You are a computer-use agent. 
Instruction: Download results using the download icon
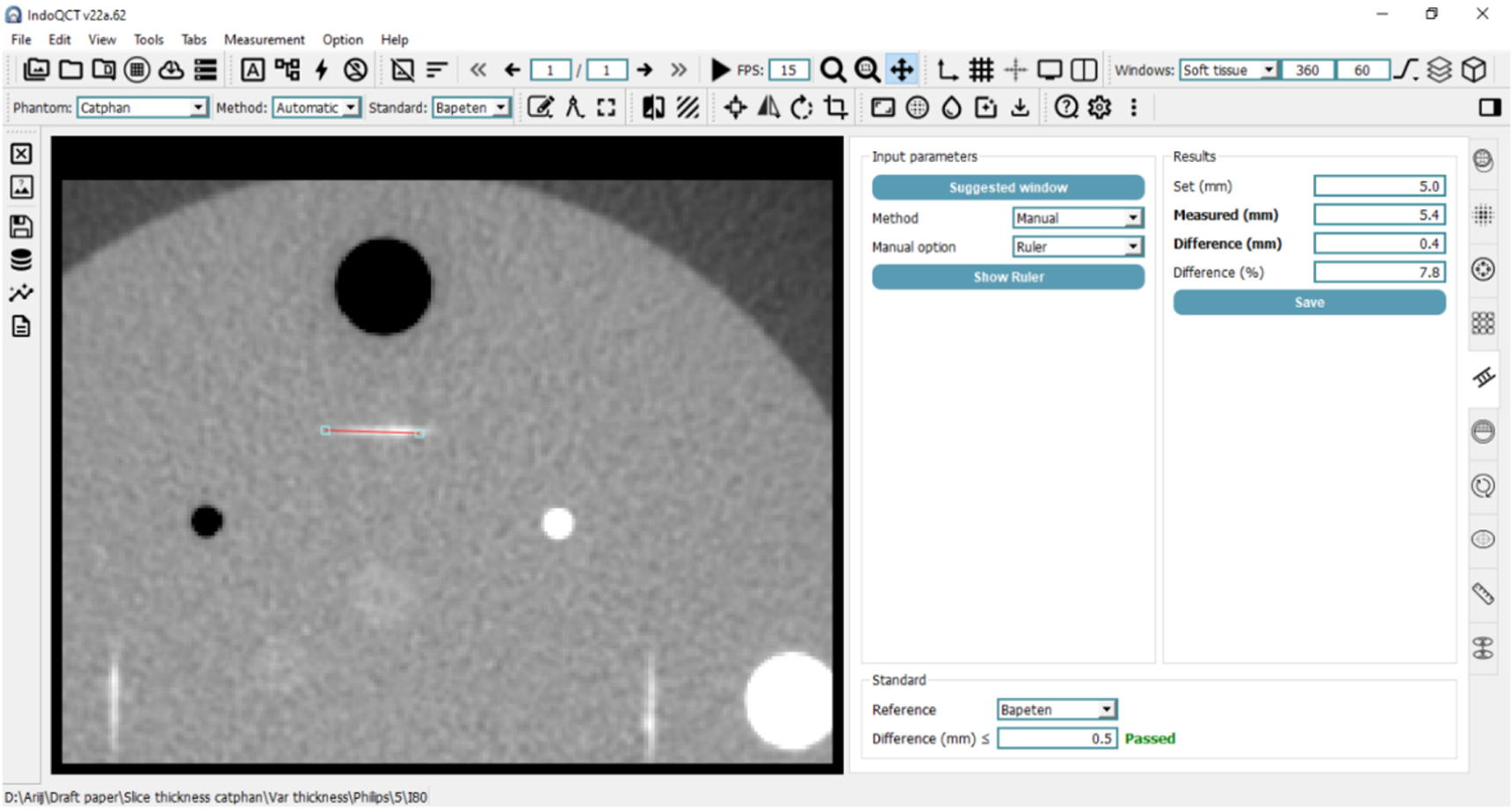[x=1020, y=107]
